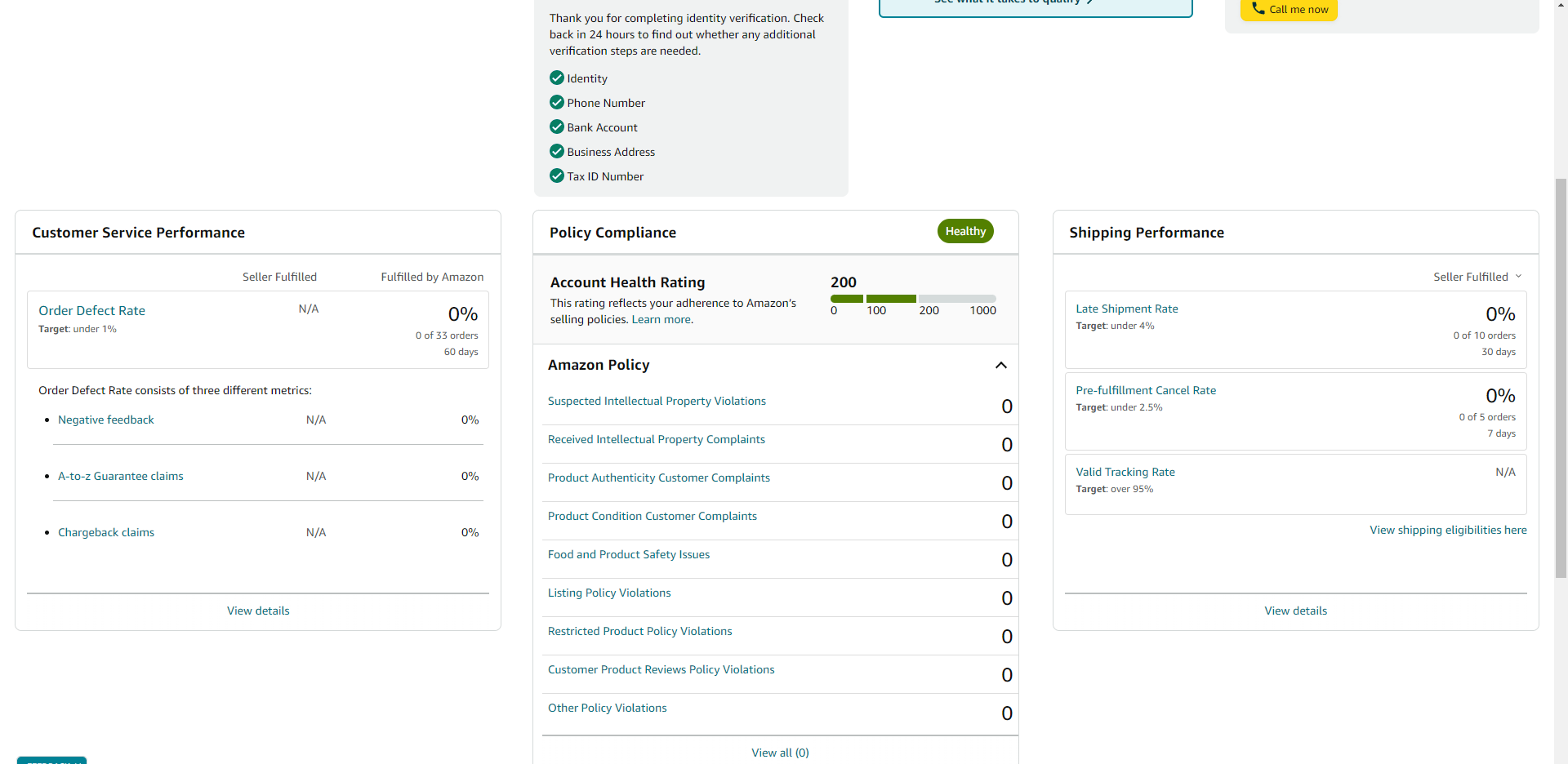Screen dimensions: 1568x764
Task: Click the Identity verified checkmark icon
Action: (557, 78)
